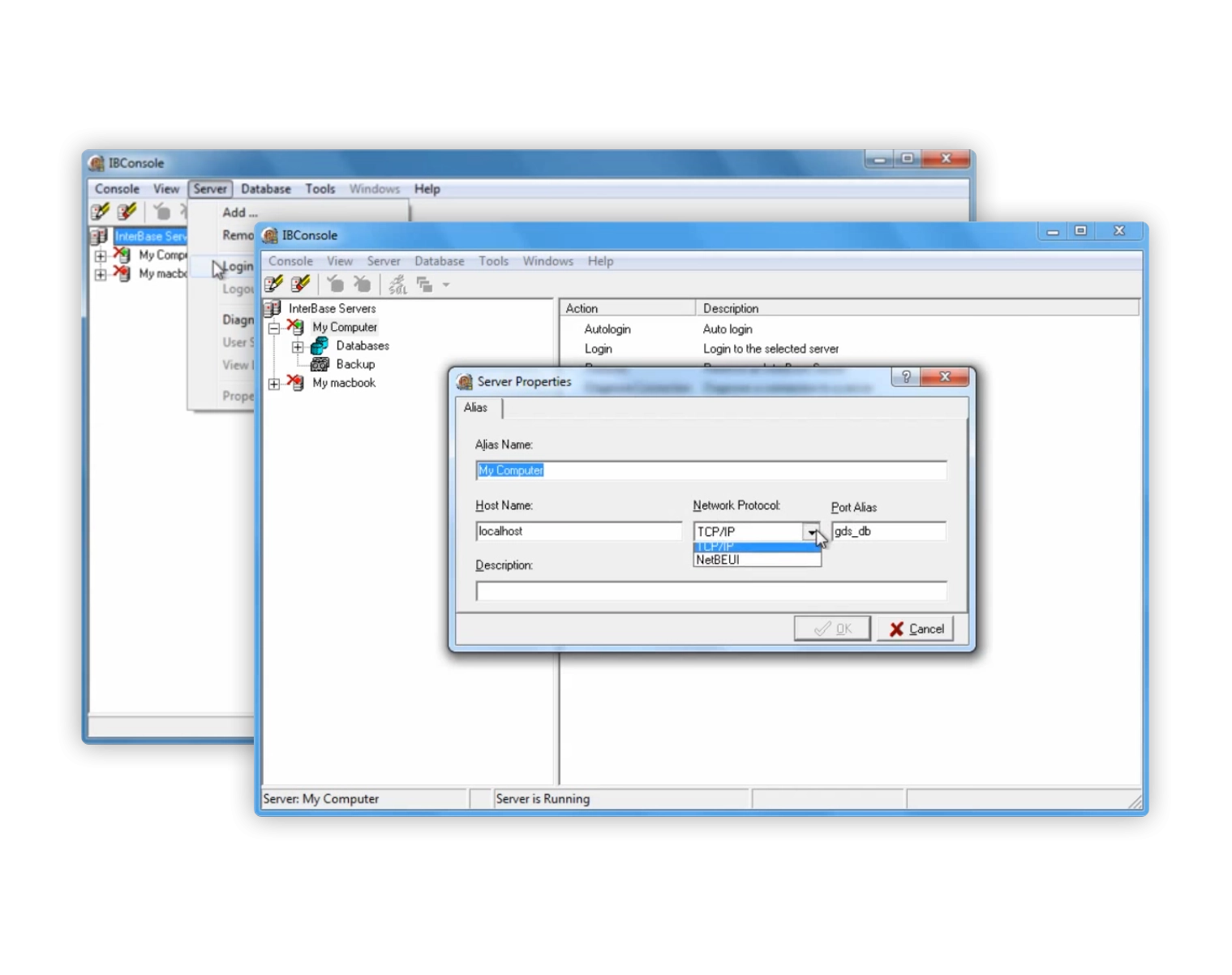1232x975 pixels.
Task: Click Server: My Computer status bar text
Action: point(321,799)
